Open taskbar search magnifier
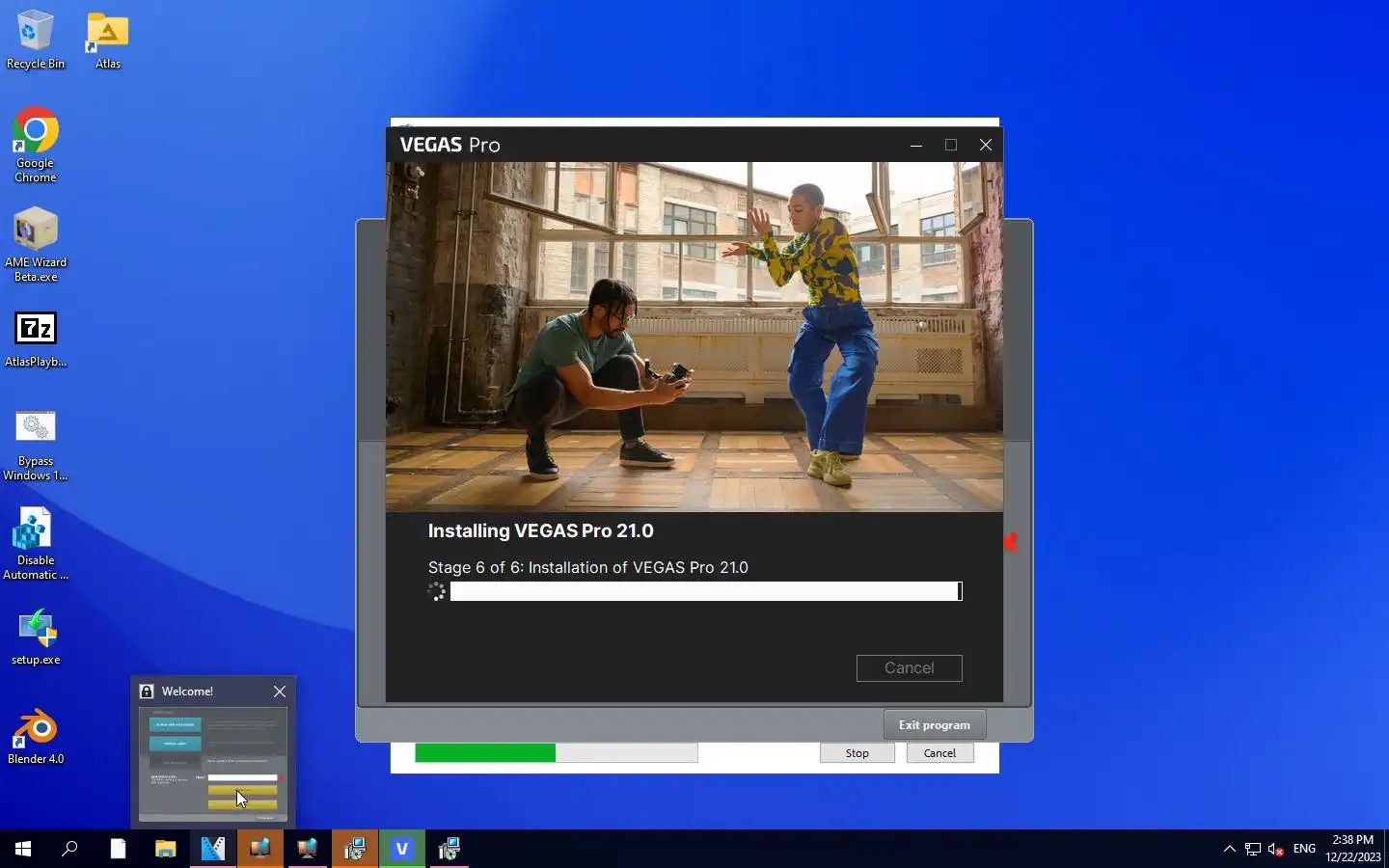The image size is (1389, 868). (x=69, y=849)
